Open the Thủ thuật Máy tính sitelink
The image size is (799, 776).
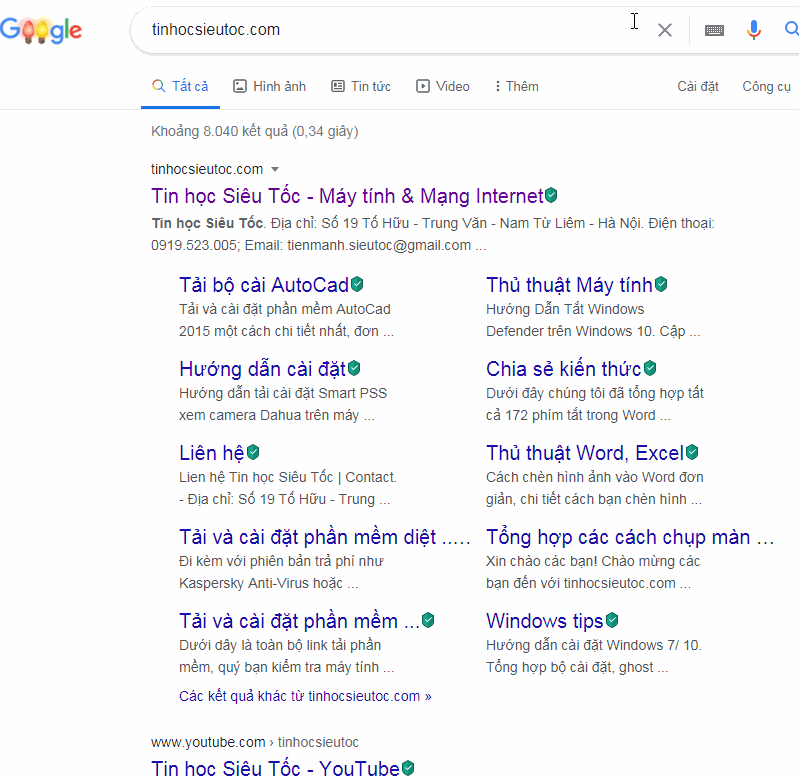pos(569,285)
